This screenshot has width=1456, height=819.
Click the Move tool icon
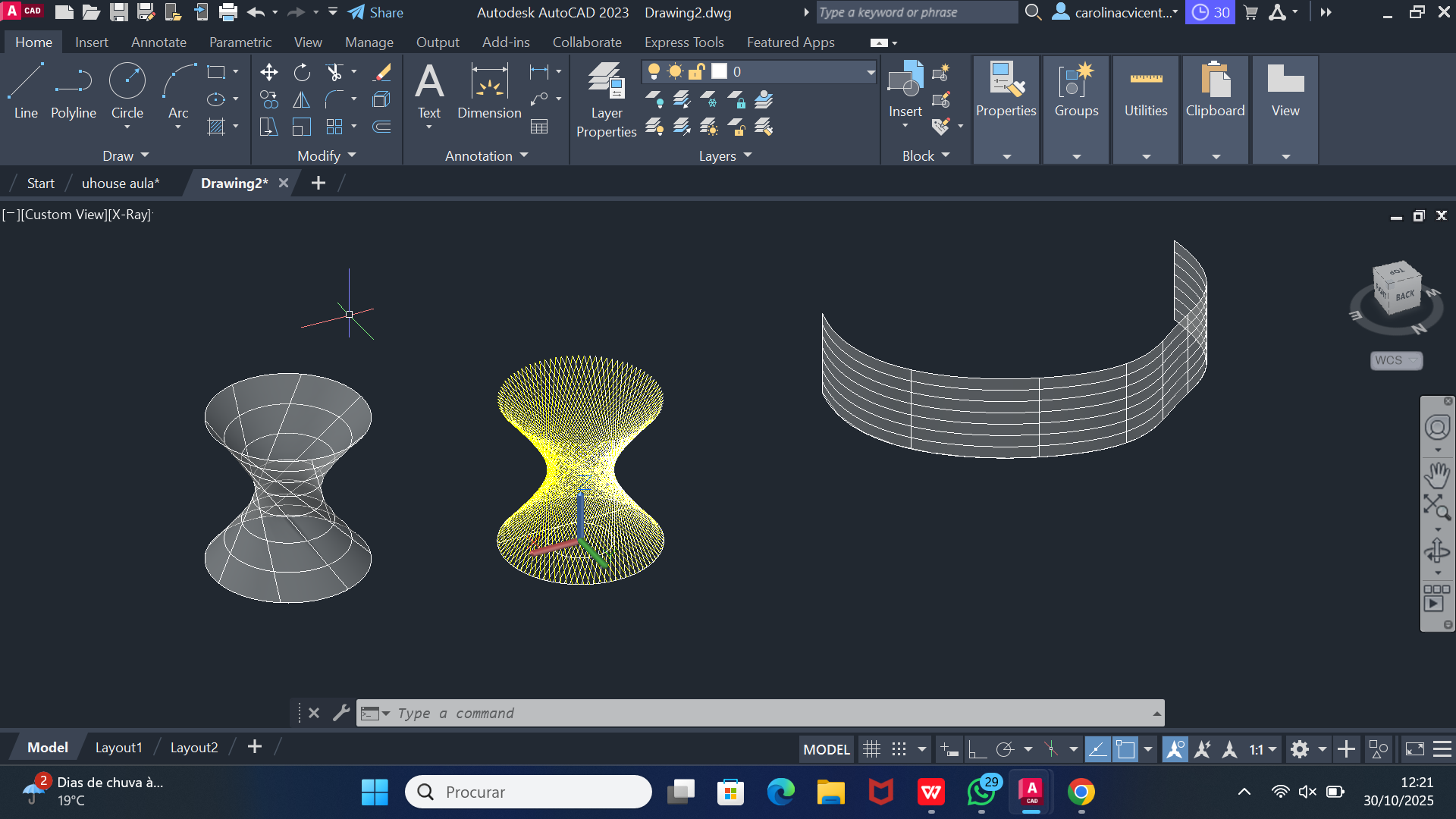pos(268,72)
